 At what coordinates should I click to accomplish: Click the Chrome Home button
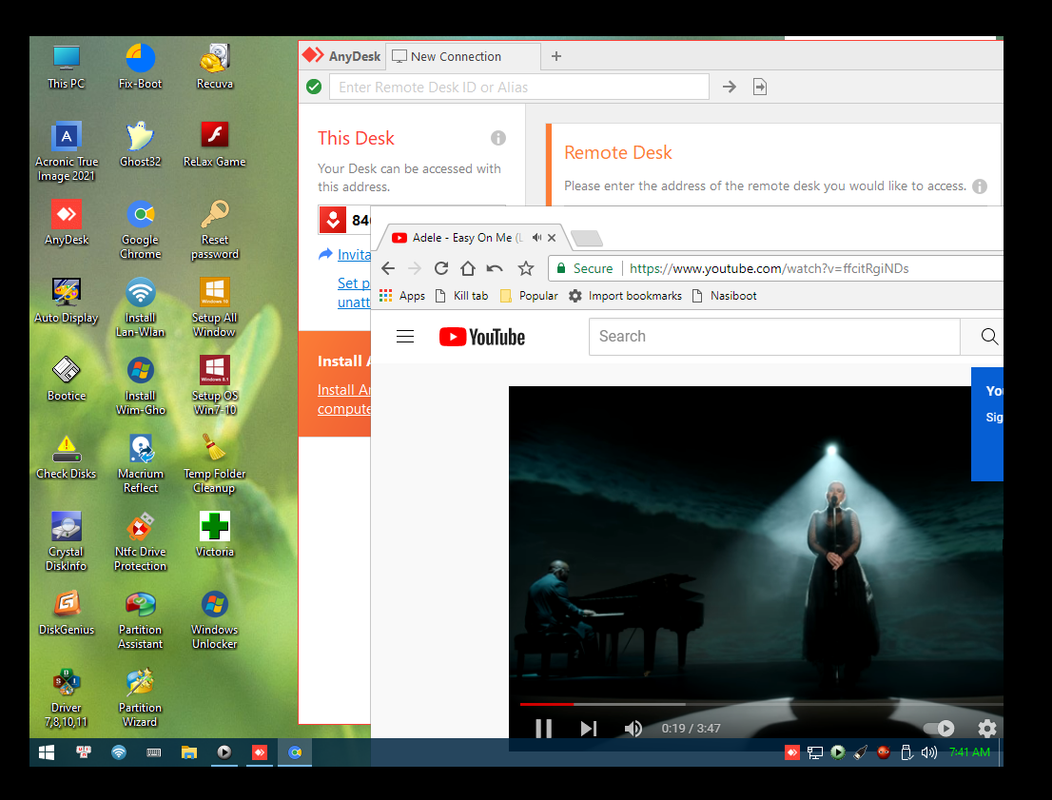tap(468, 268)
